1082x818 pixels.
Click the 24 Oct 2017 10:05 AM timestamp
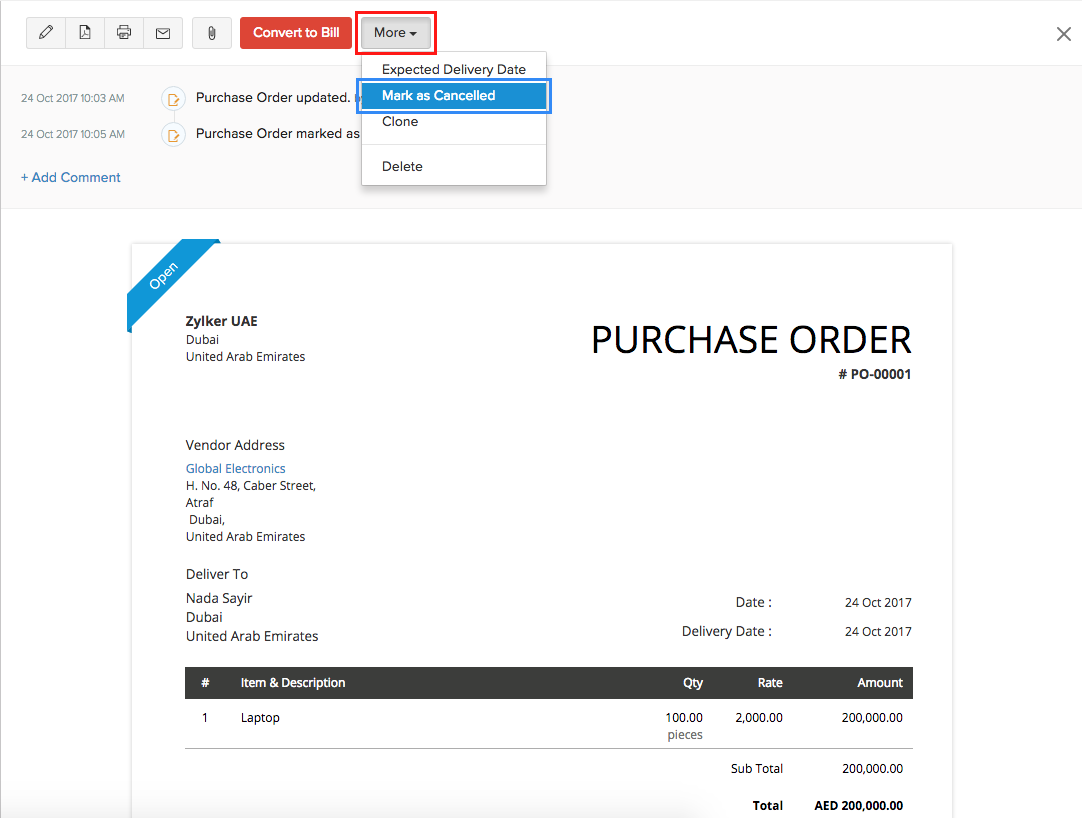click(x=72, y=134)
